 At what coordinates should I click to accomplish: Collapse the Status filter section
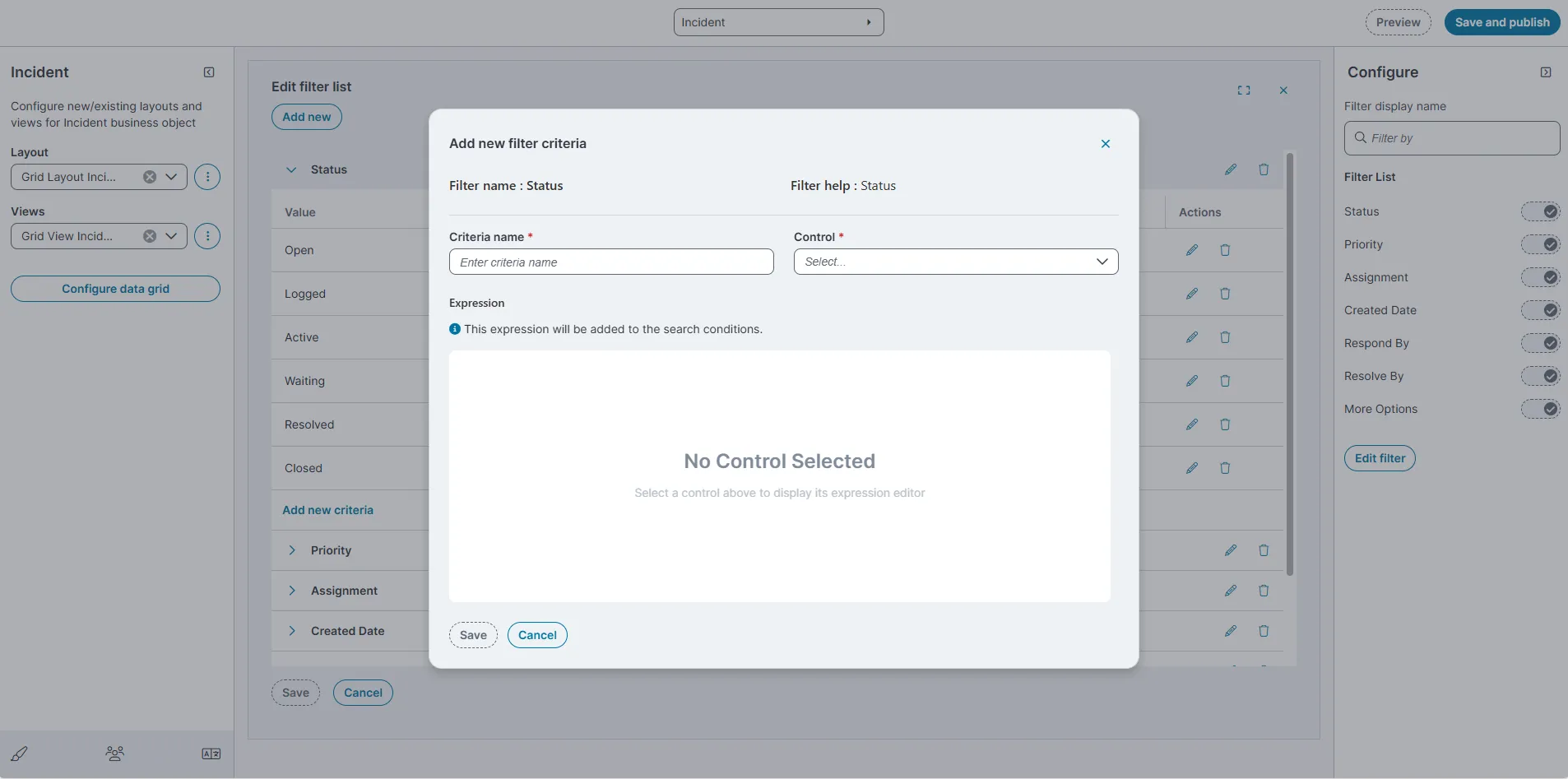tap(291, 169)
